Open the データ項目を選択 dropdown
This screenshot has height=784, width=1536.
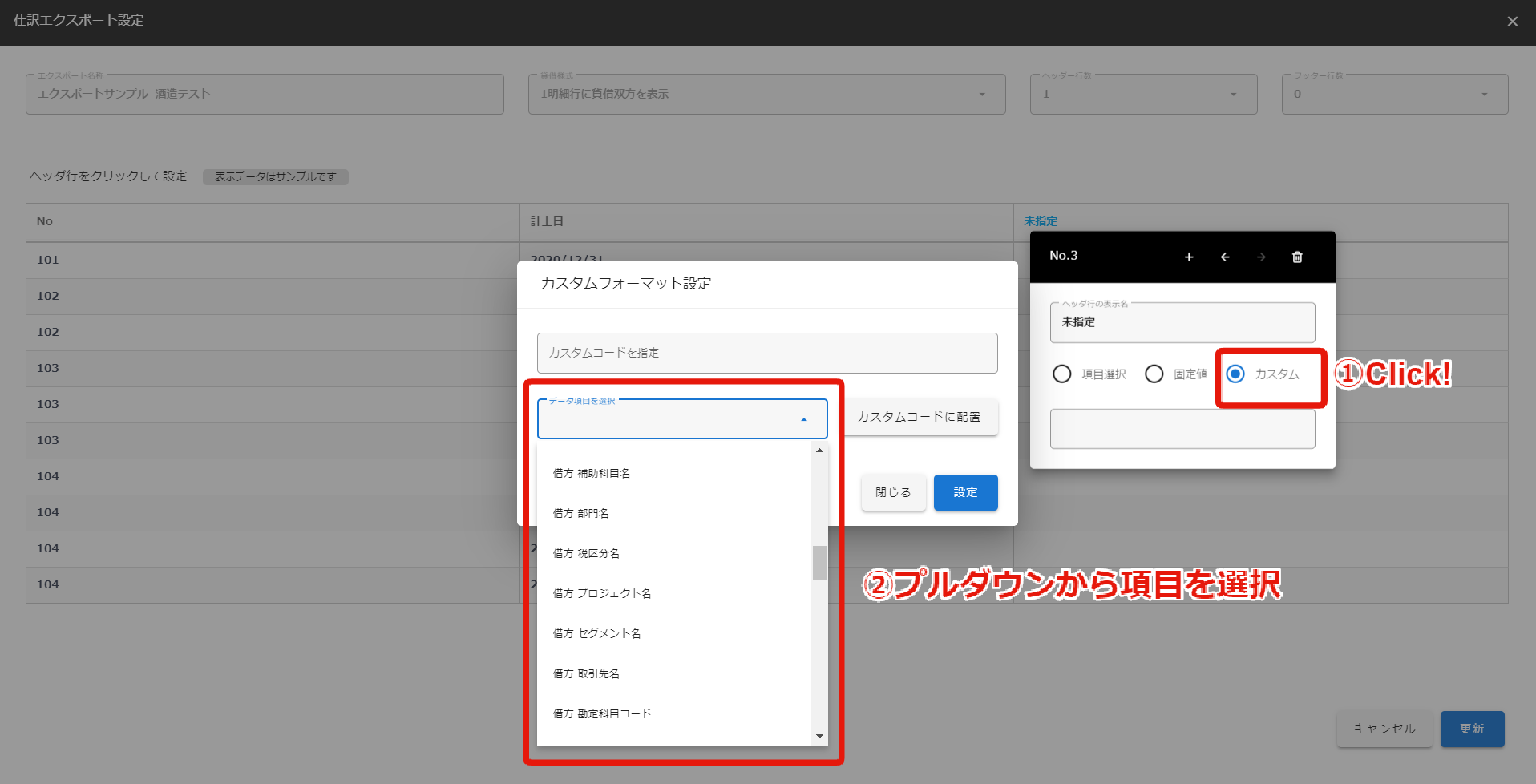[682, 418]
